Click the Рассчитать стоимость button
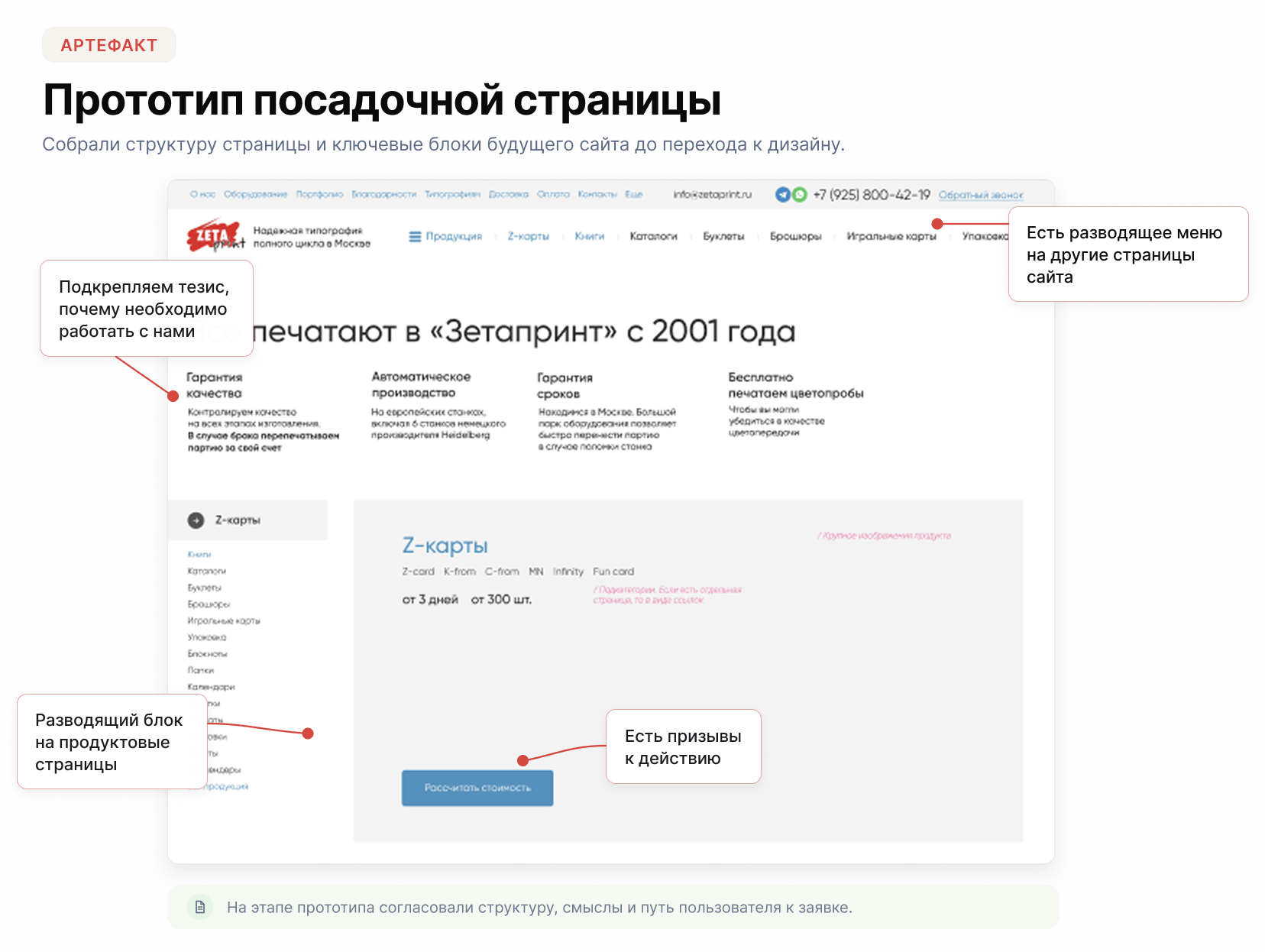 (477, 788)
